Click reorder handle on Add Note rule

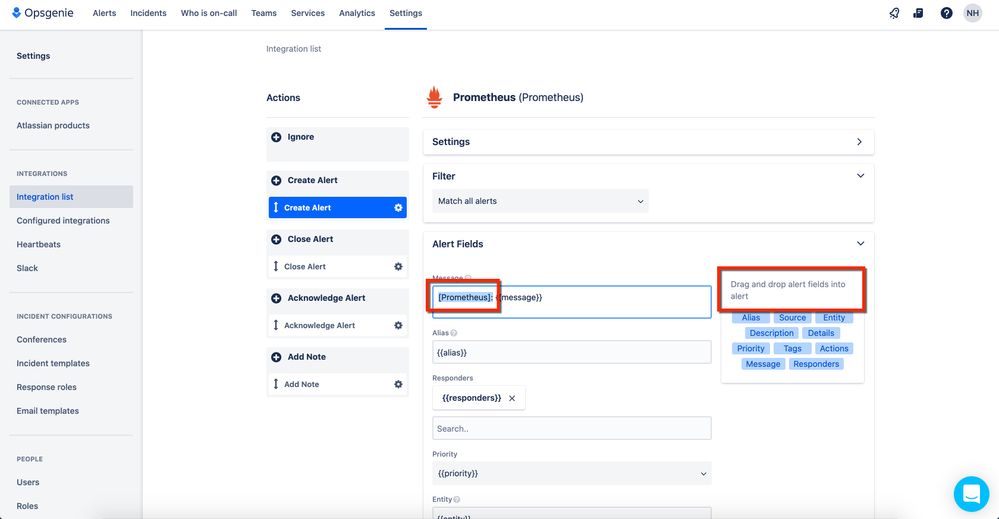pos(276,384)
